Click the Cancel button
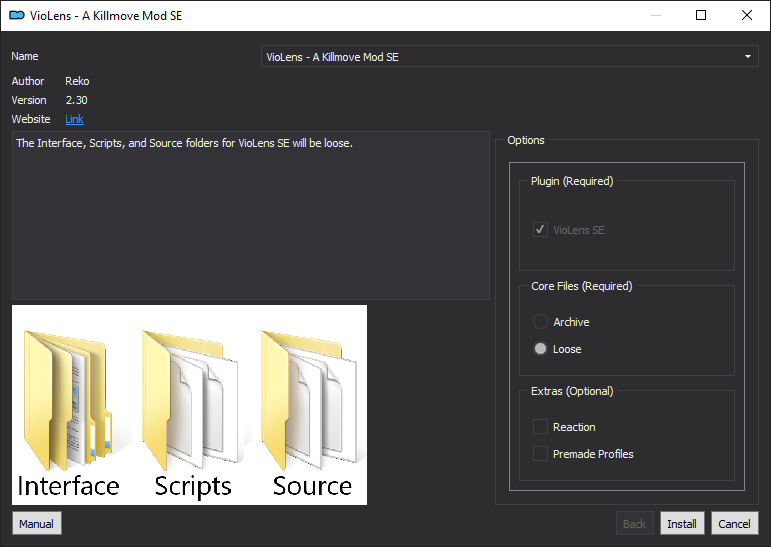Screen dimensions: 771x547 click(734, 524)
